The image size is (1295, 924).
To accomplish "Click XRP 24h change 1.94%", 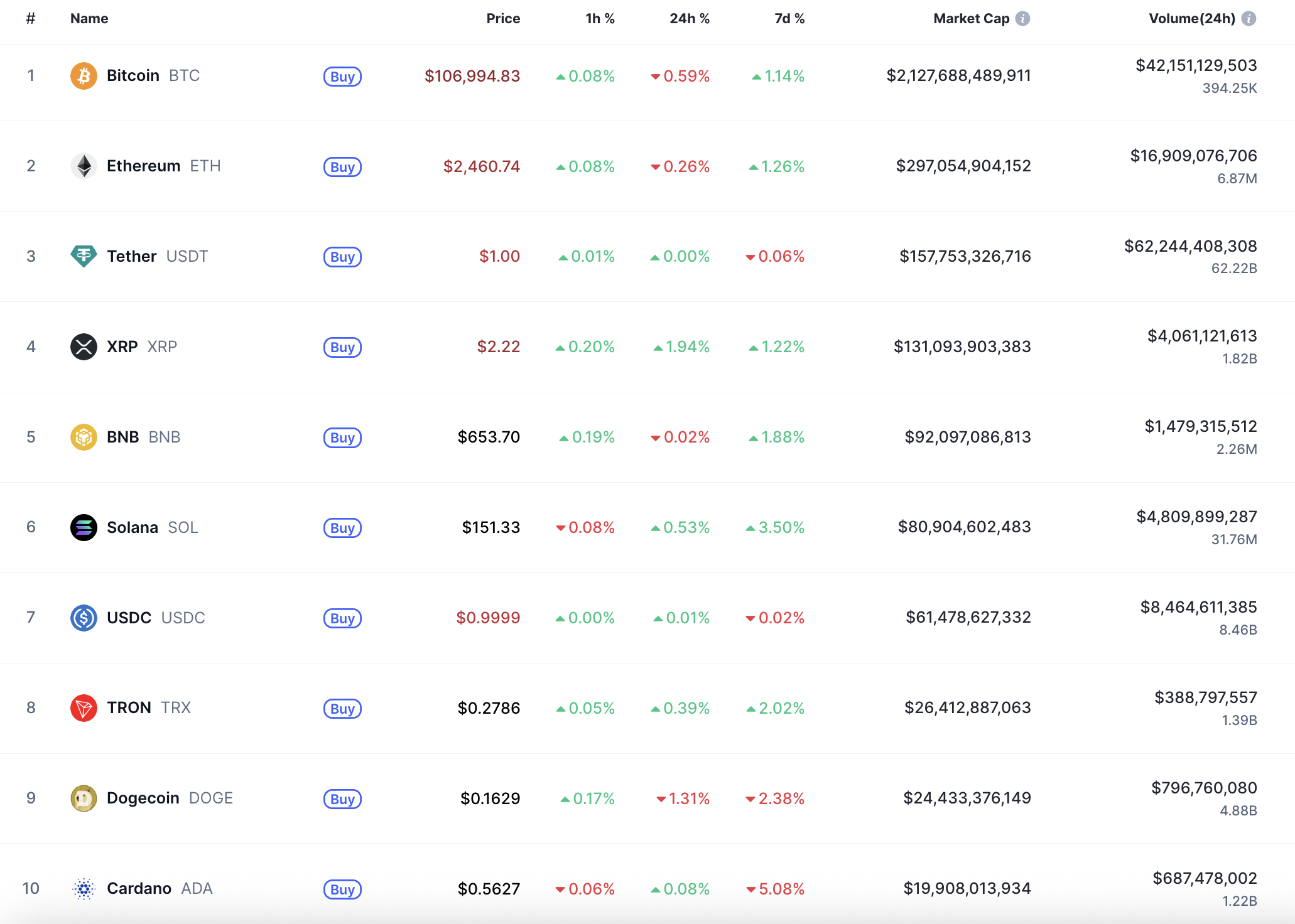I will (x=681, y=346).
